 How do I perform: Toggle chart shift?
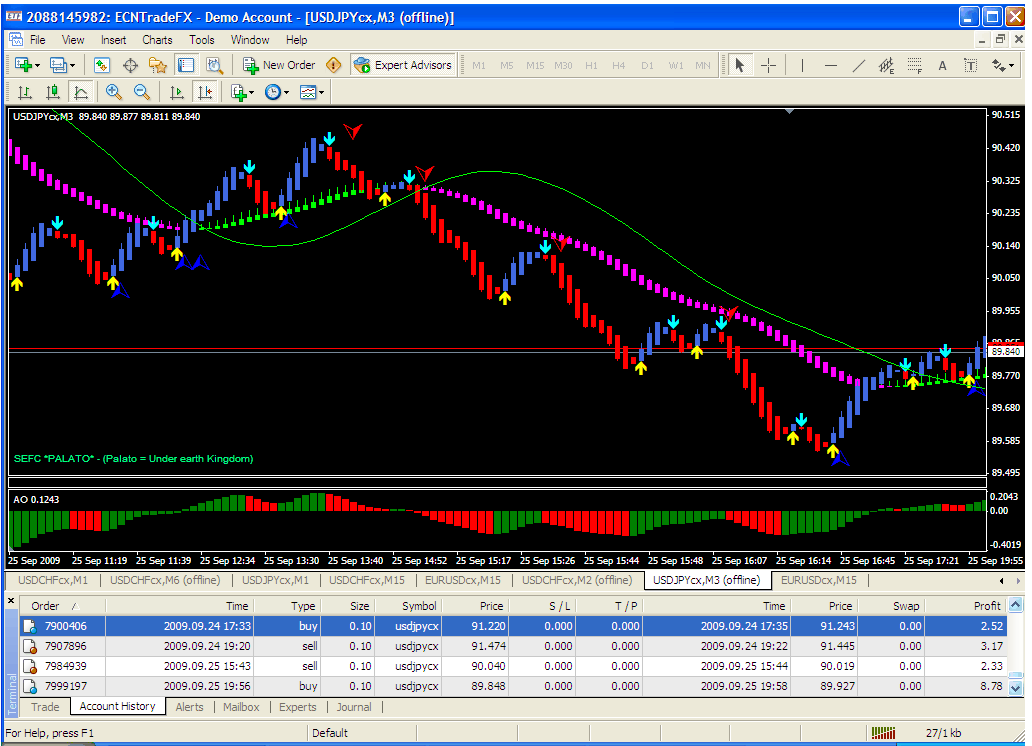[205, 92]
